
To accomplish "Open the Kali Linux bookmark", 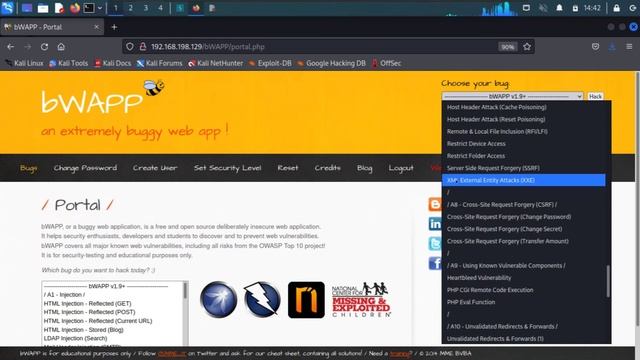I will [24, 63].
